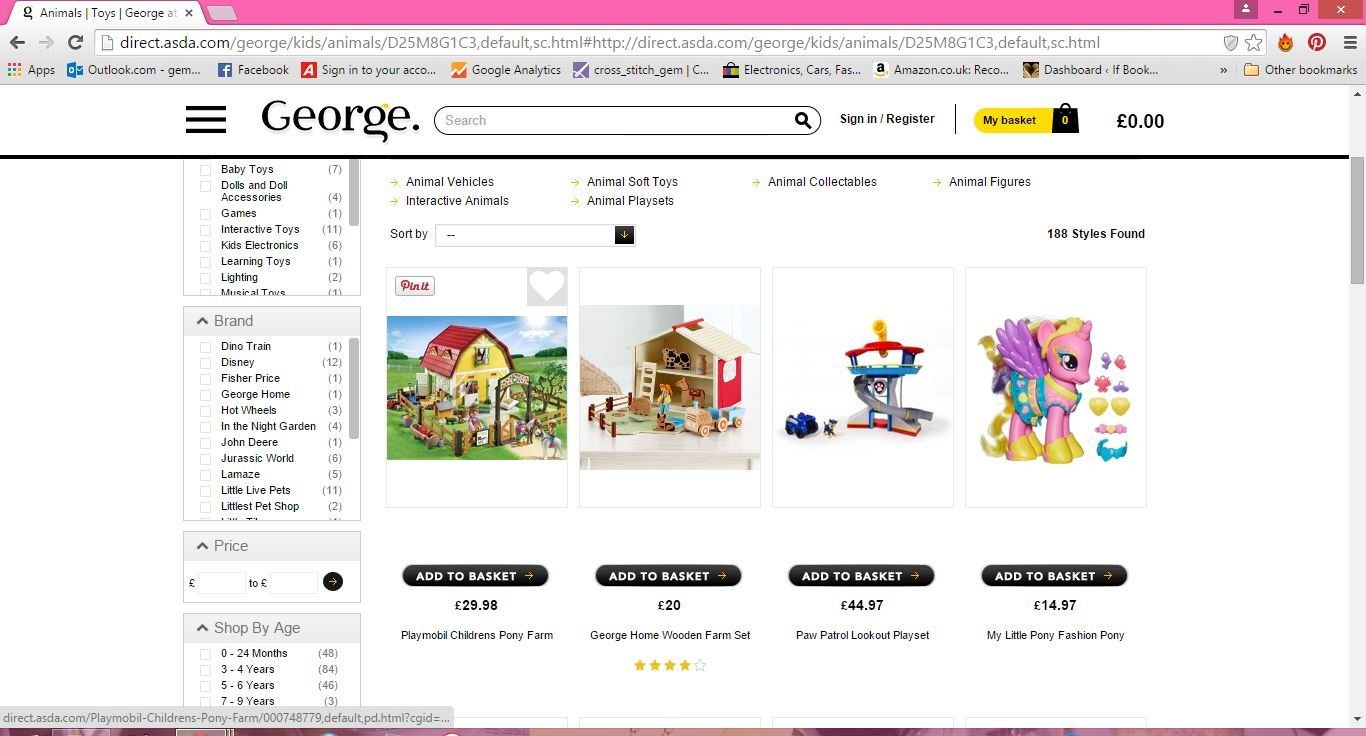The width and height of the screenshot is (1366, 736).
Task: Tick the Baby Toys checkbox
Action: [206, 170]
